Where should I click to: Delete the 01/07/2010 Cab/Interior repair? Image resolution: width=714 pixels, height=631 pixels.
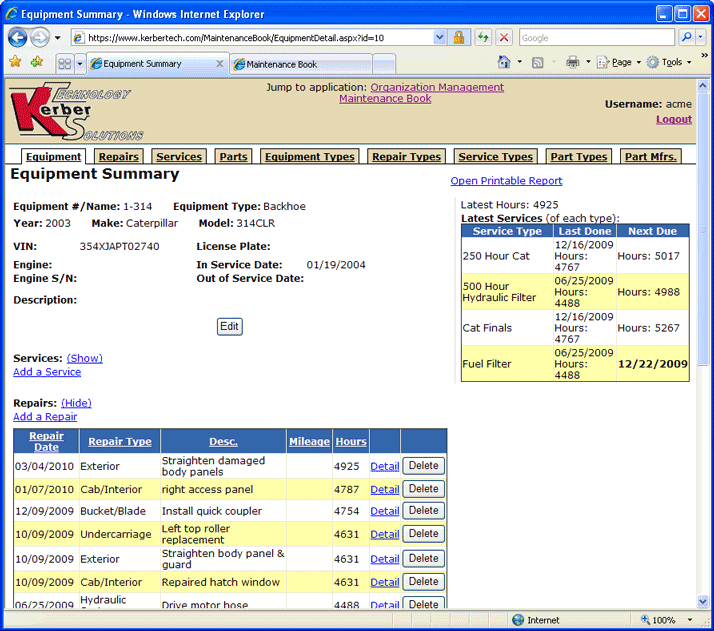click(x=423, y=489)
